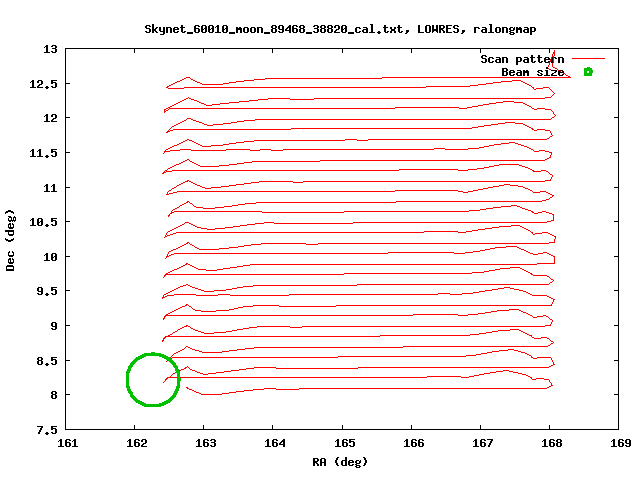Click the Dec axis value 10.5
Viewport: 640px width, 480px height.
(x=43, y=222)
